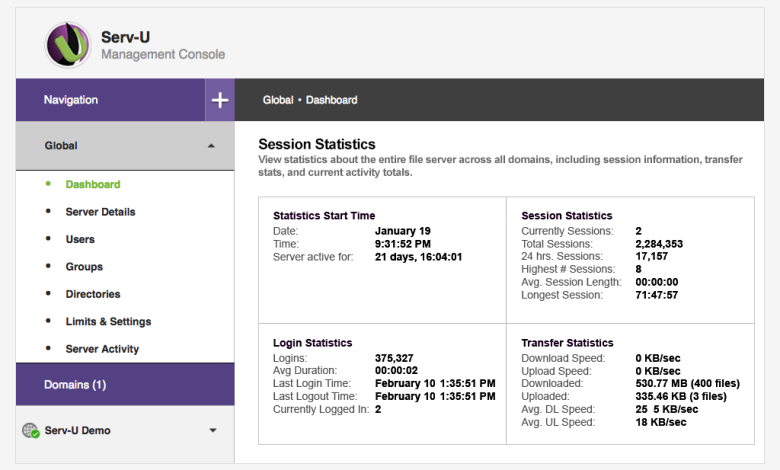Viewport: 780px width, 470px height.
Task: Expand the Serv-U Demo dropdown arrow
Action: (212, 431)
